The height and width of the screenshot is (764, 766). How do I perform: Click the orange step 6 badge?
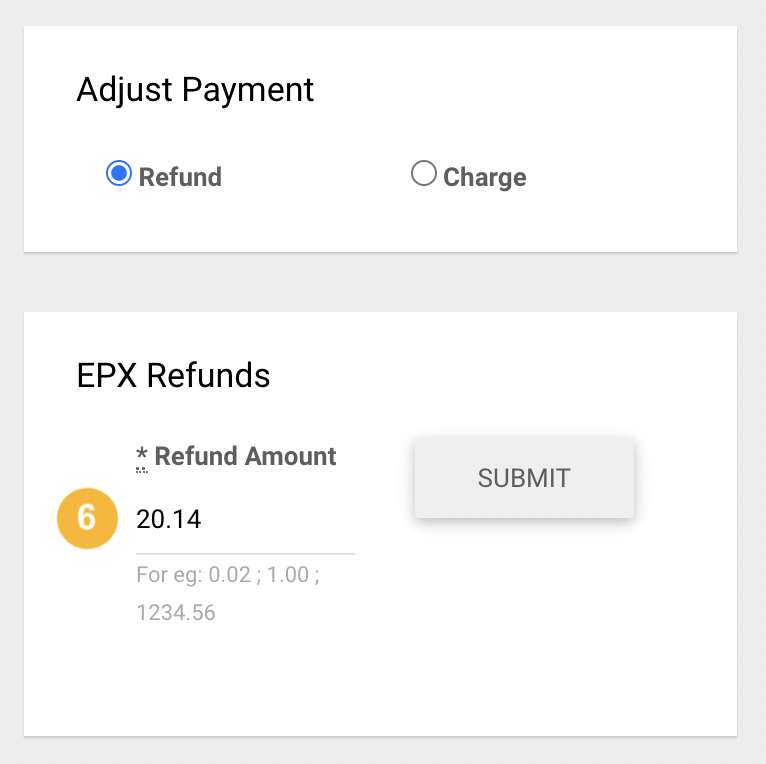[x=87, y=518]
